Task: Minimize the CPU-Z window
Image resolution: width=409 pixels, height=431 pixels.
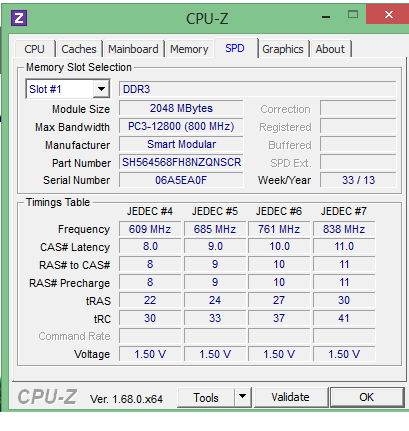Action: [x=326, y=16]
